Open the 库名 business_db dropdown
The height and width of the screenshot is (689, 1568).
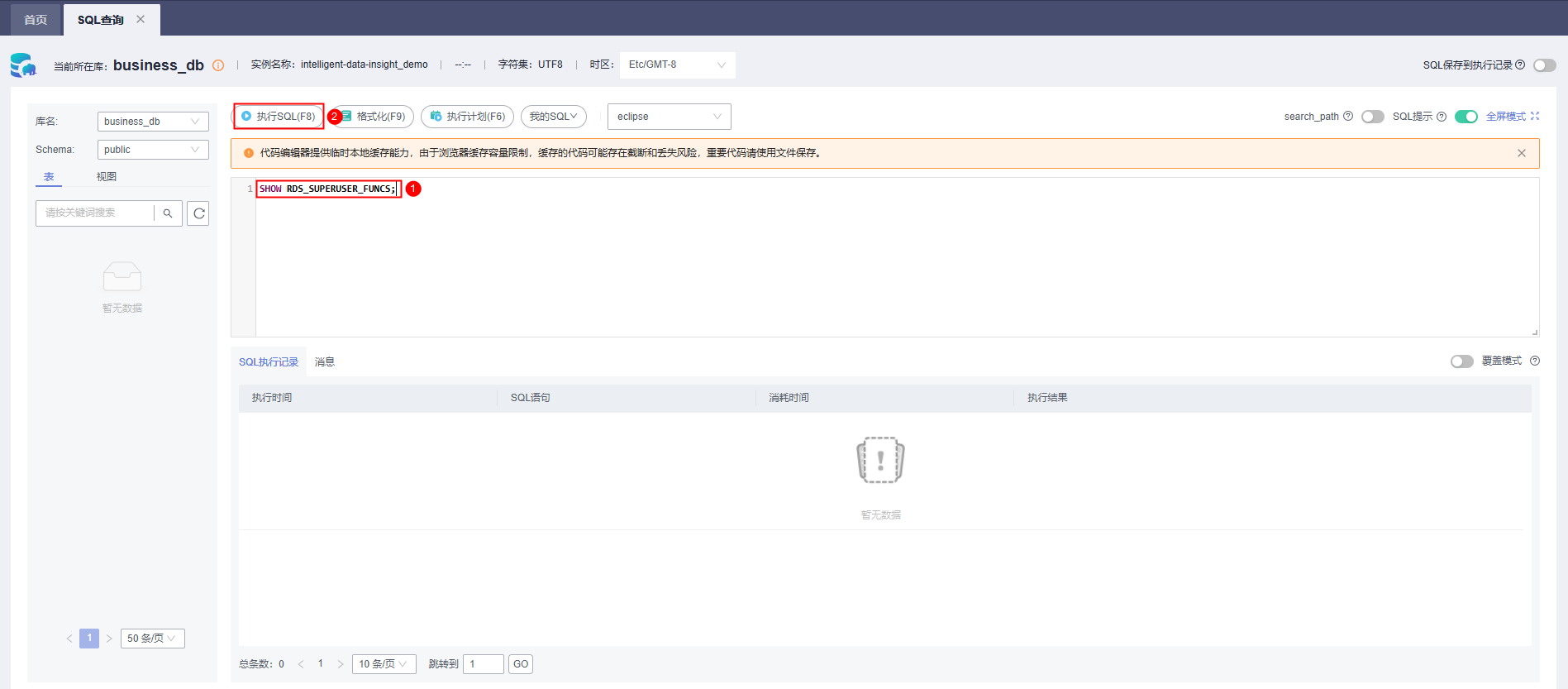[x=153, y=122]
